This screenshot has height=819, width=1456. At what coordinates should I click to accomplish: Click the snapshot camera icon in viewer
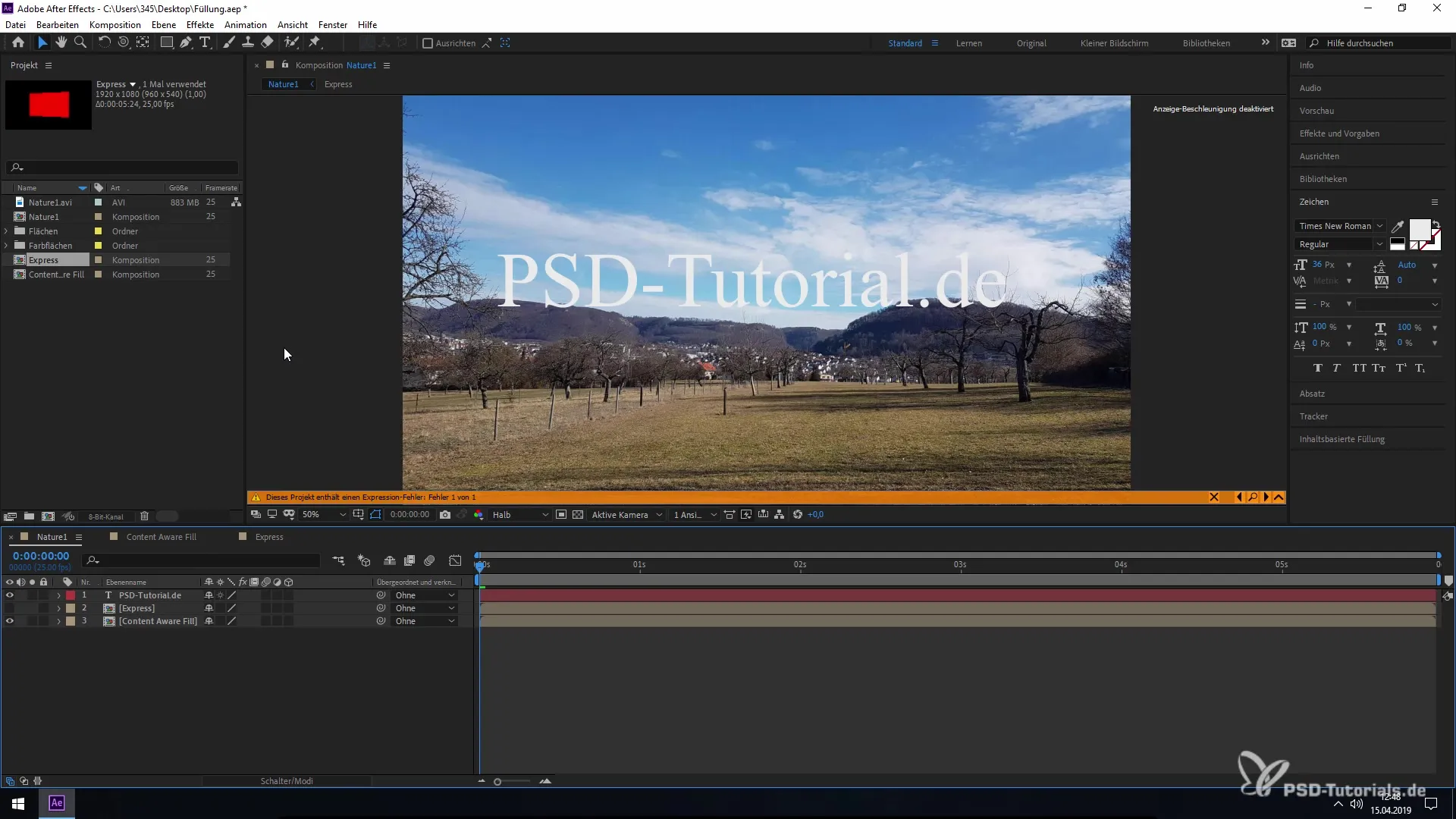point(445,514)
